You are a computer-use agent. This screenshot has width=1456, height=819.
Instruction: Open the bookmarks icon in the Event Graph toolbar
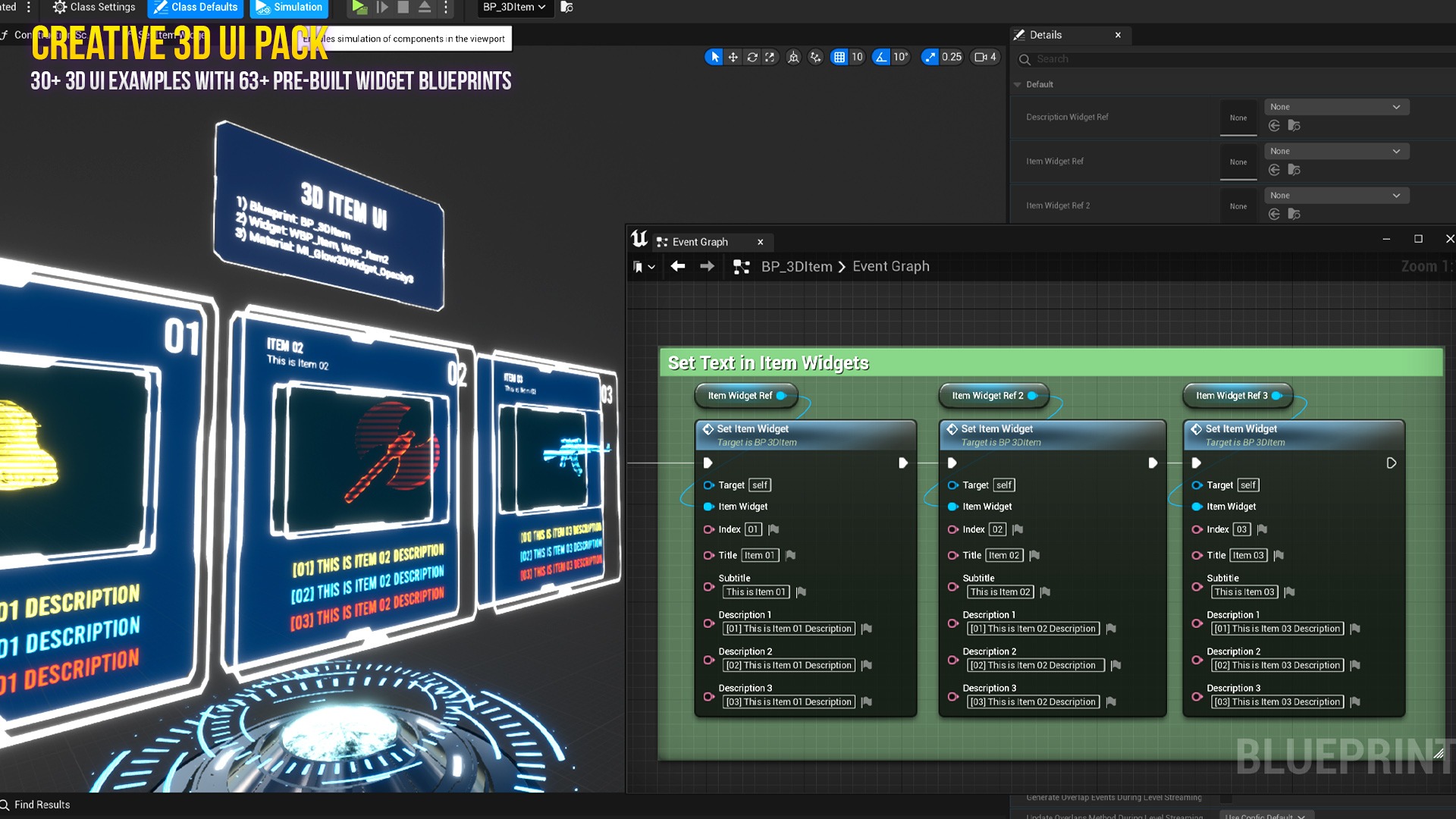[x=639, y=266]
